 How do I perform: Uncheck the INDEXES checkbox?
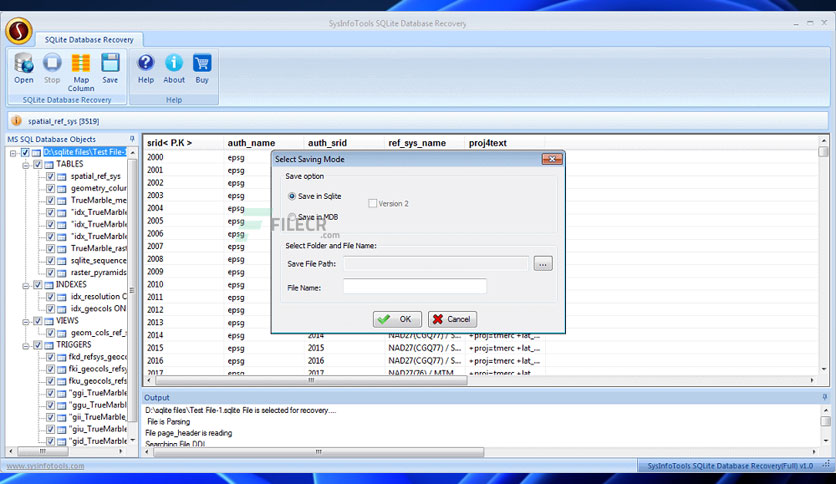[37, 285]
